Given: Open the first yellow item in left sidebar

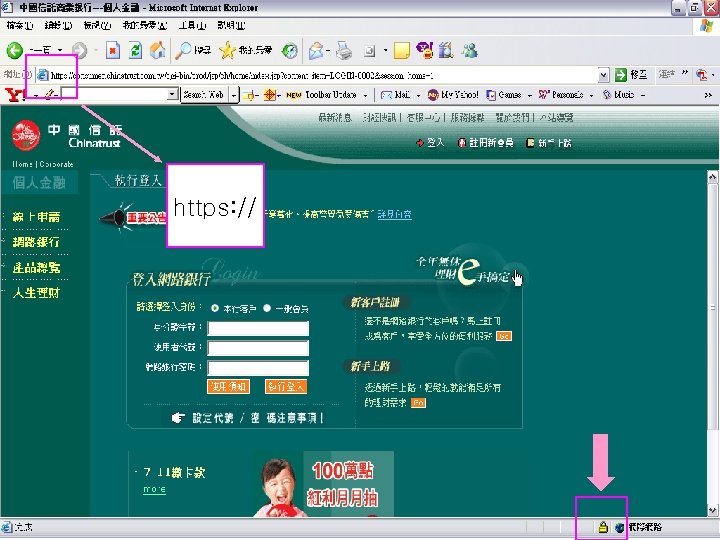Looking at the screenshot, I should pos(36,217).
